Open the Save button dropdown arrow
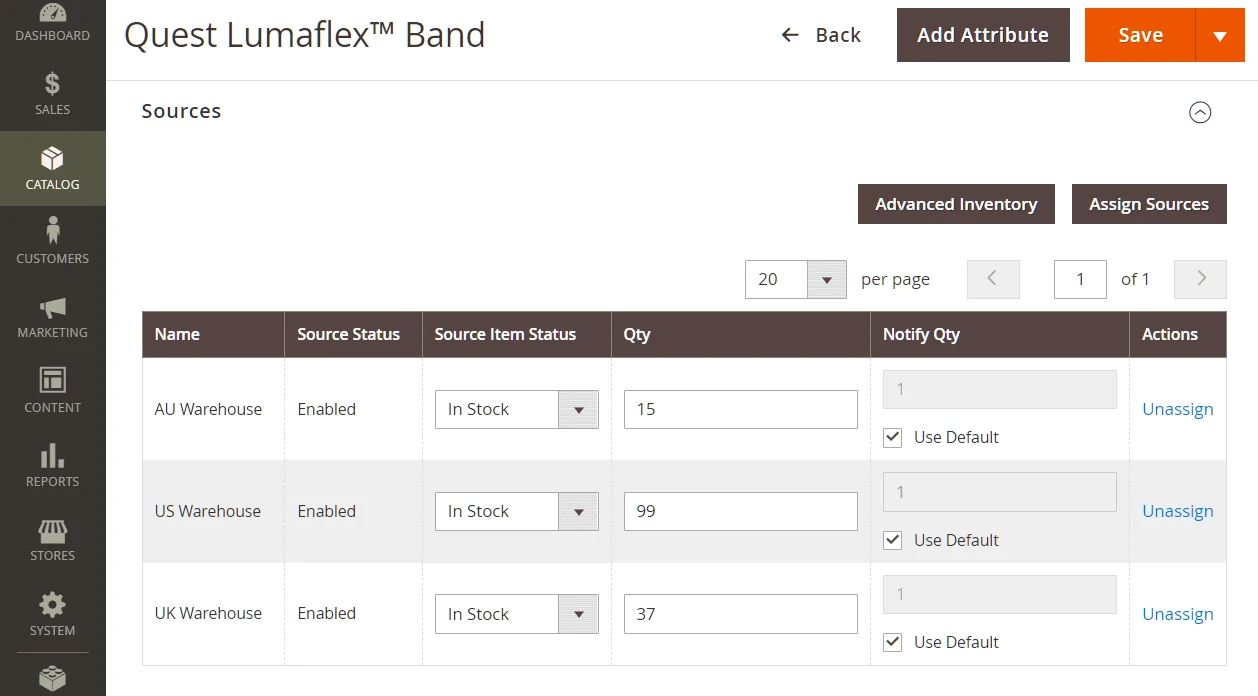 point(1220,36)
